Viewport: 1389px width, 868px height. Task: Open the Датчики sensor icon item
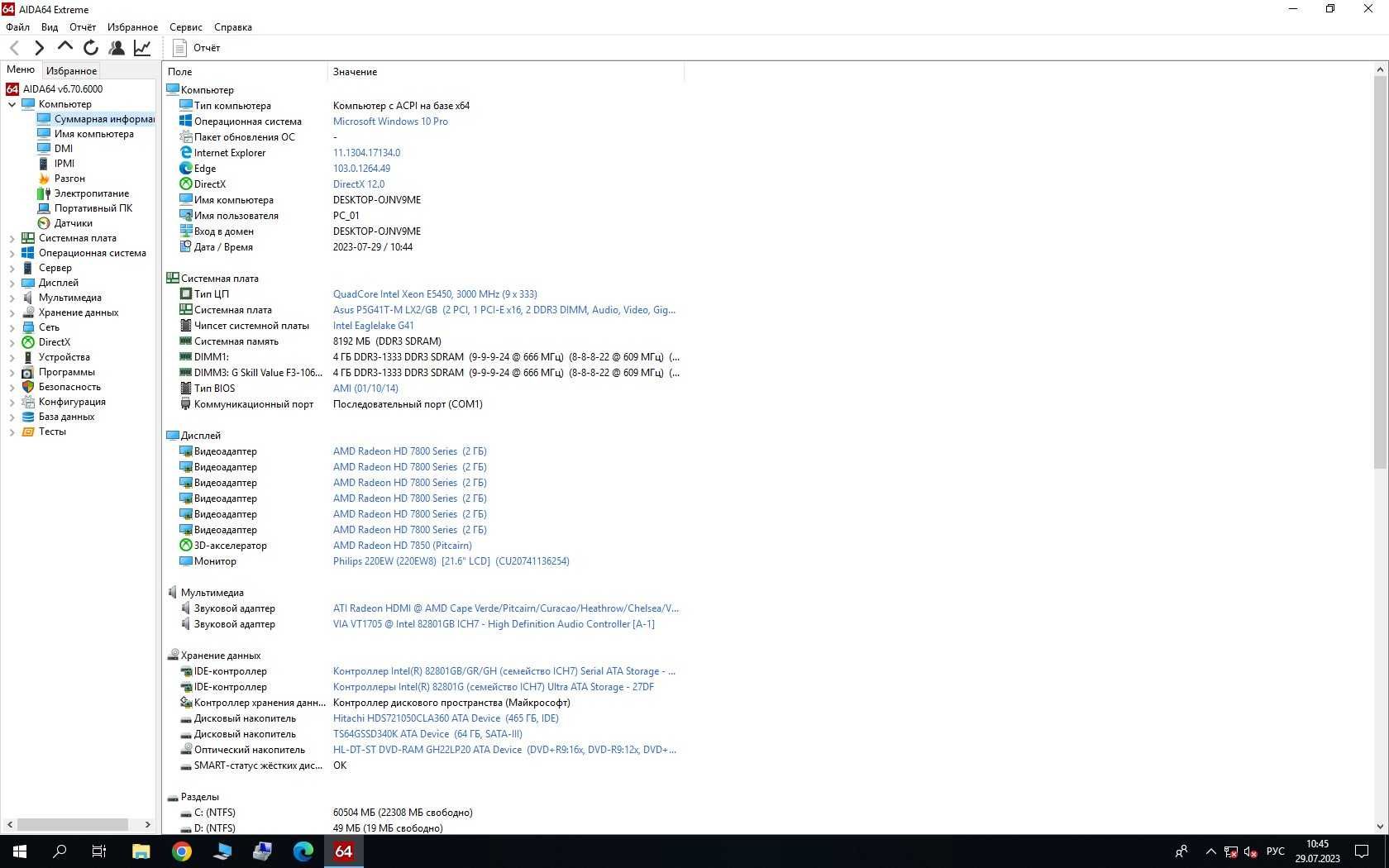[x=44, y=223]
